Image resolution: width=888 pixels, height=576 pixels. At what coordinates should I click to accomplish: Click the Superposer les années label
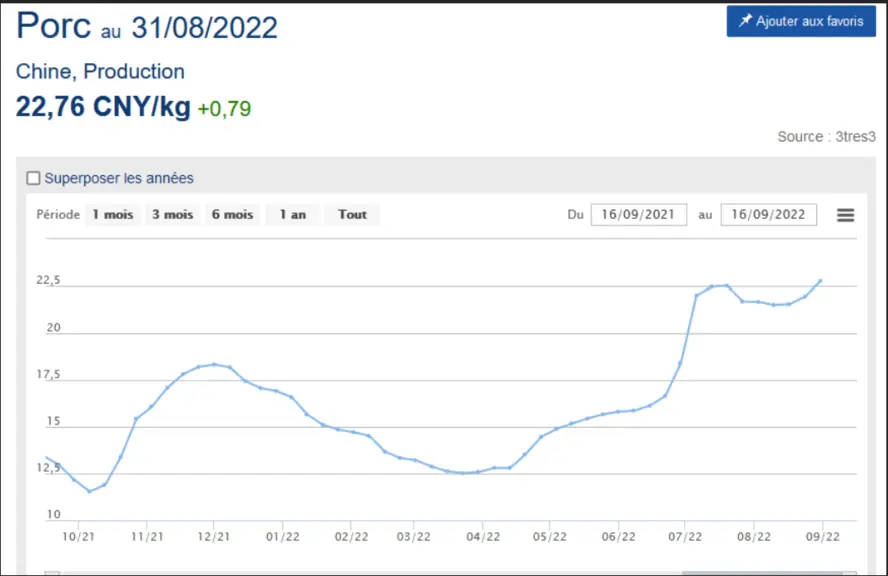click(x=119, y=178)
